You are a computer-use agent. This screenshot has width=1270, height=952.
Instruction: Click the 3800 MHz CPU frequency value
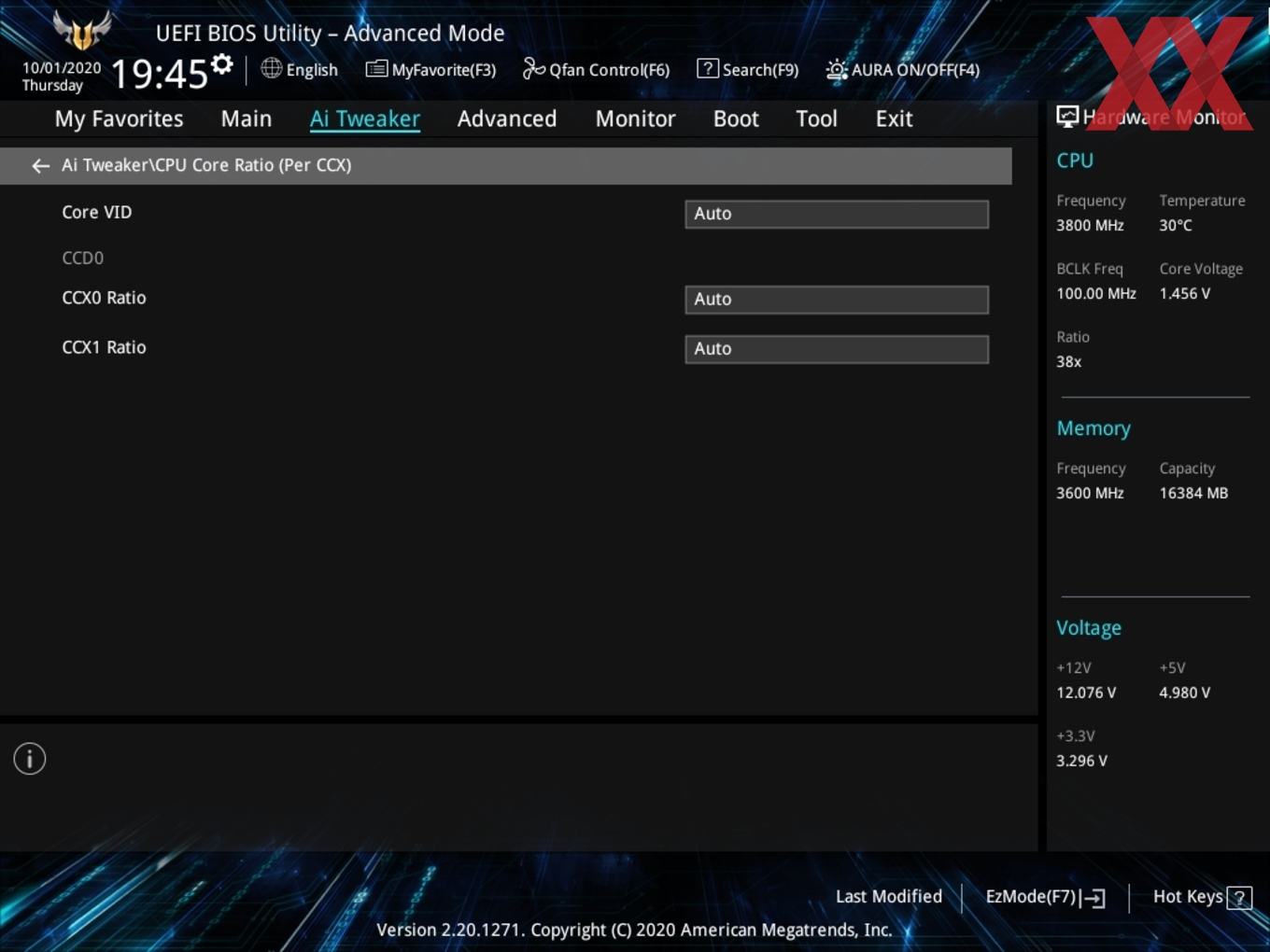pos(1090,225)
